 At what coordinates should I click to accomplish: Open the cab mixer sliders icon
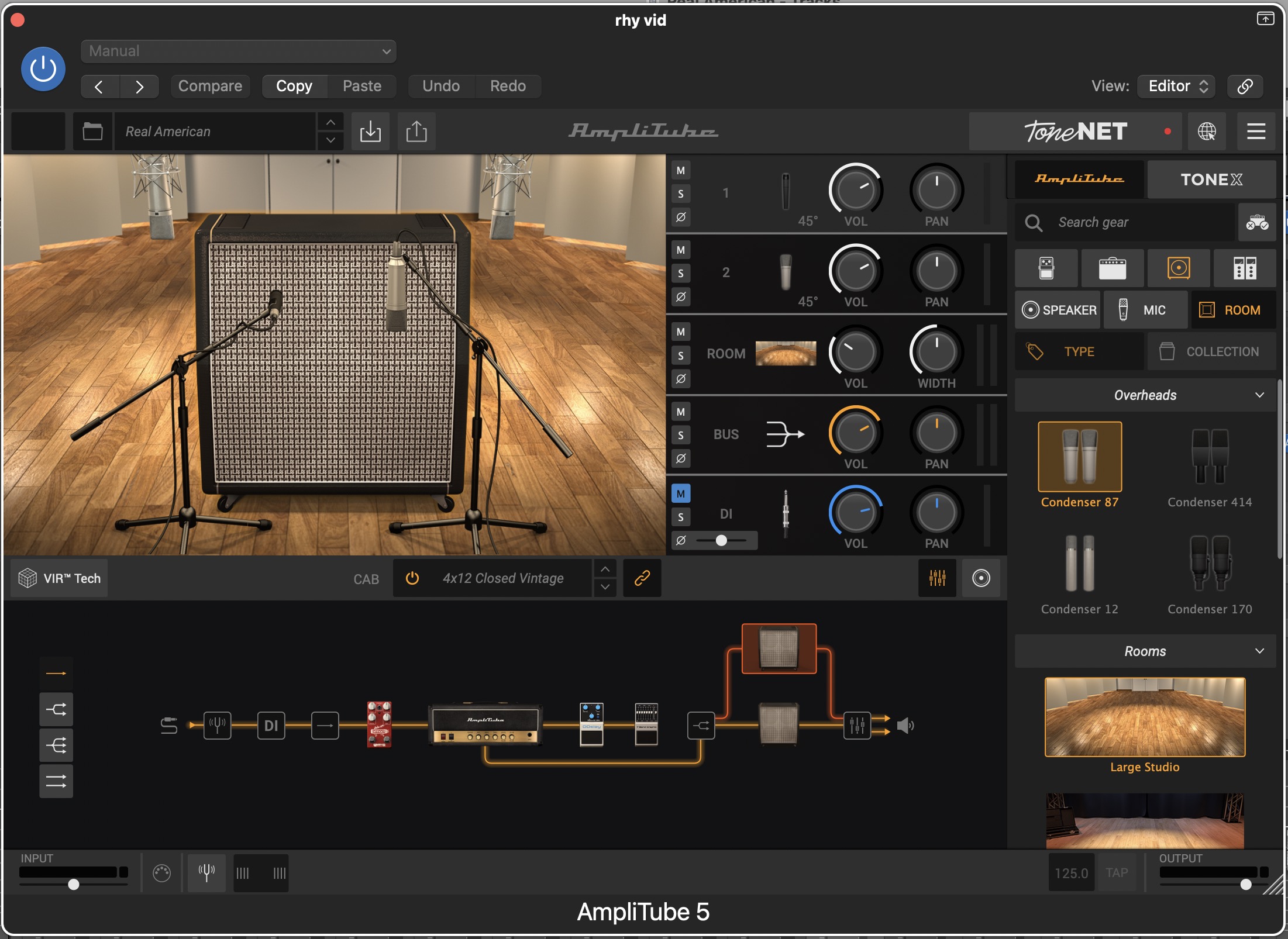pyautogui.click(x=937, y=578)
